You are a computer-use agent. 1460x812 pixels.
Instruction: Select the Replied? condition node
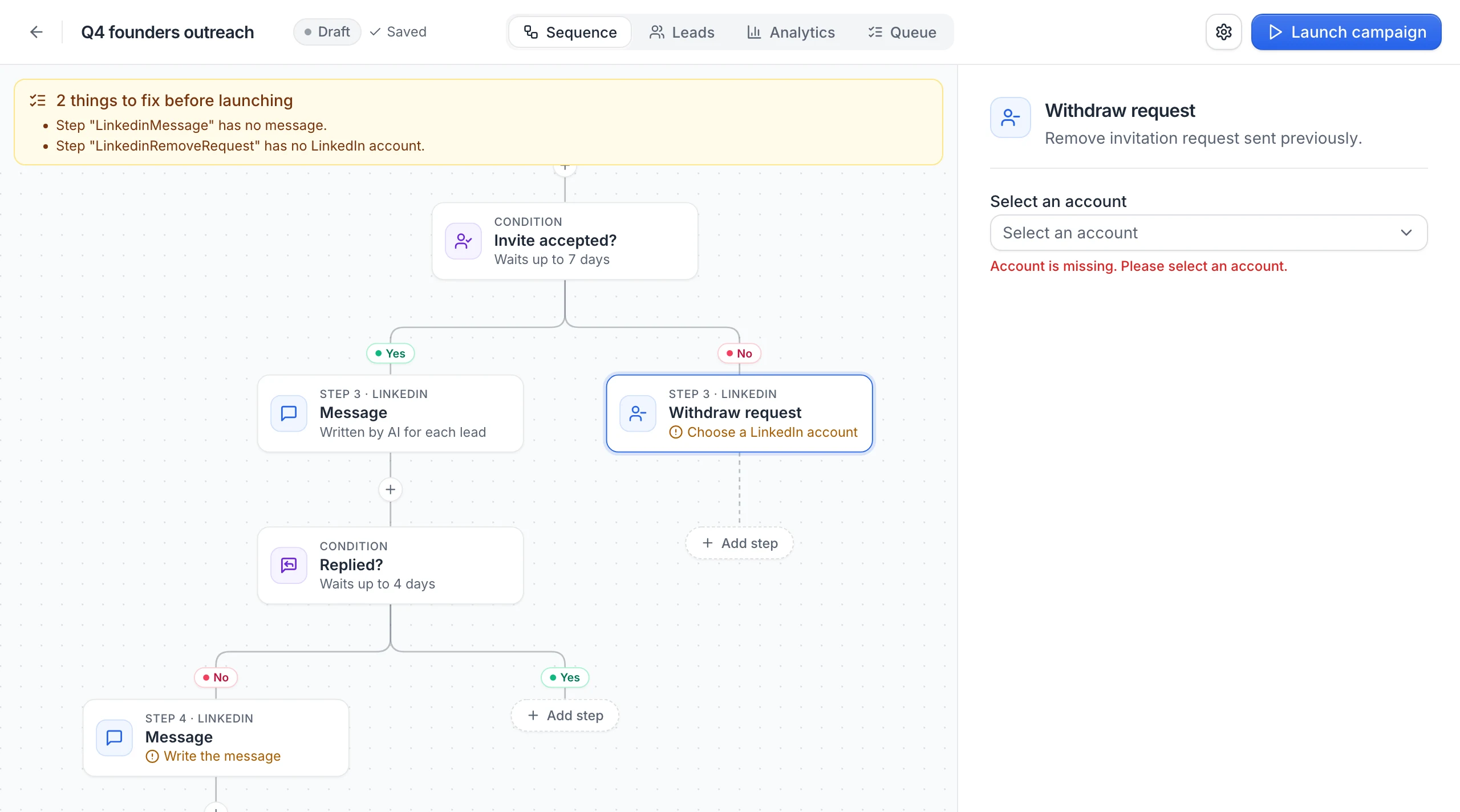point(390,566)
